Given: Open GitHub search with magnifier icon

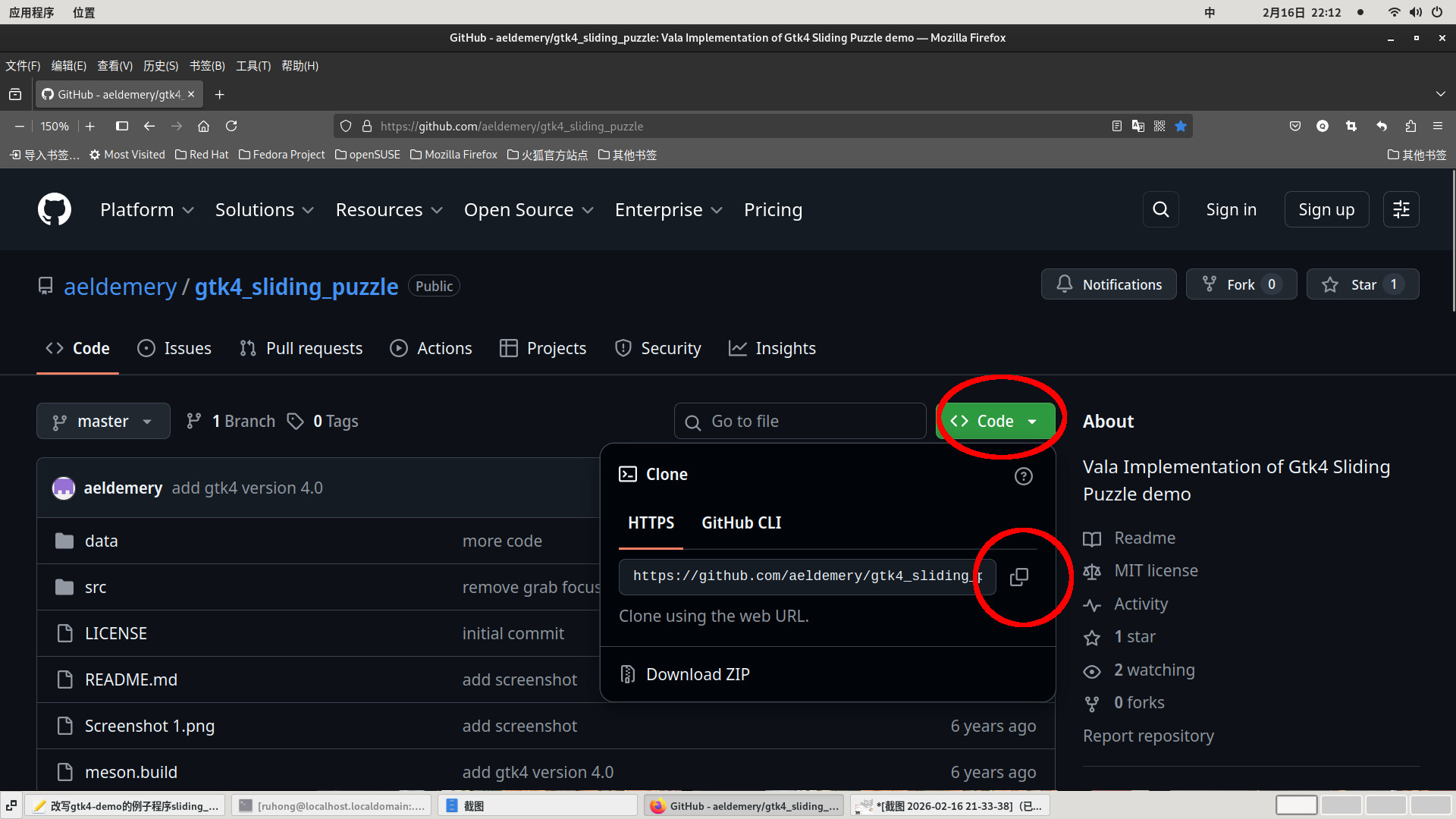Looking at the screenshot, I should point(1160,210).
